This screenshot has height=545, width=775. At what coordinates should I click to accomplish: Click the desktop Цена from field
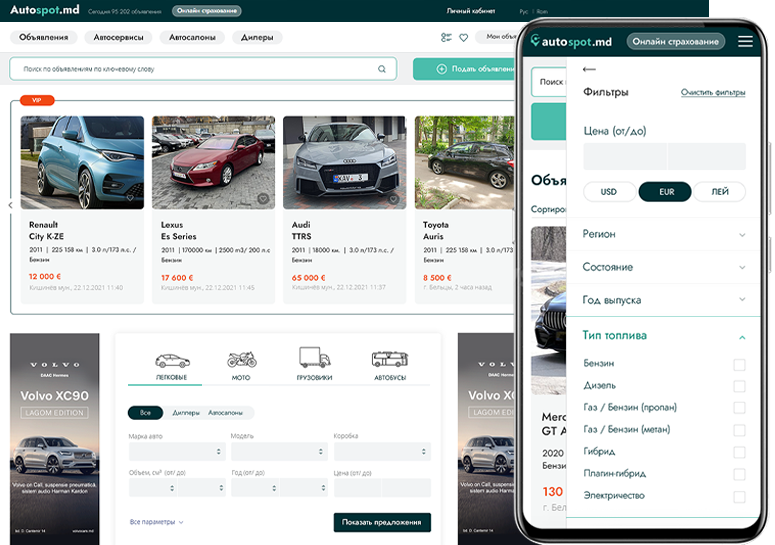point(357,488)
